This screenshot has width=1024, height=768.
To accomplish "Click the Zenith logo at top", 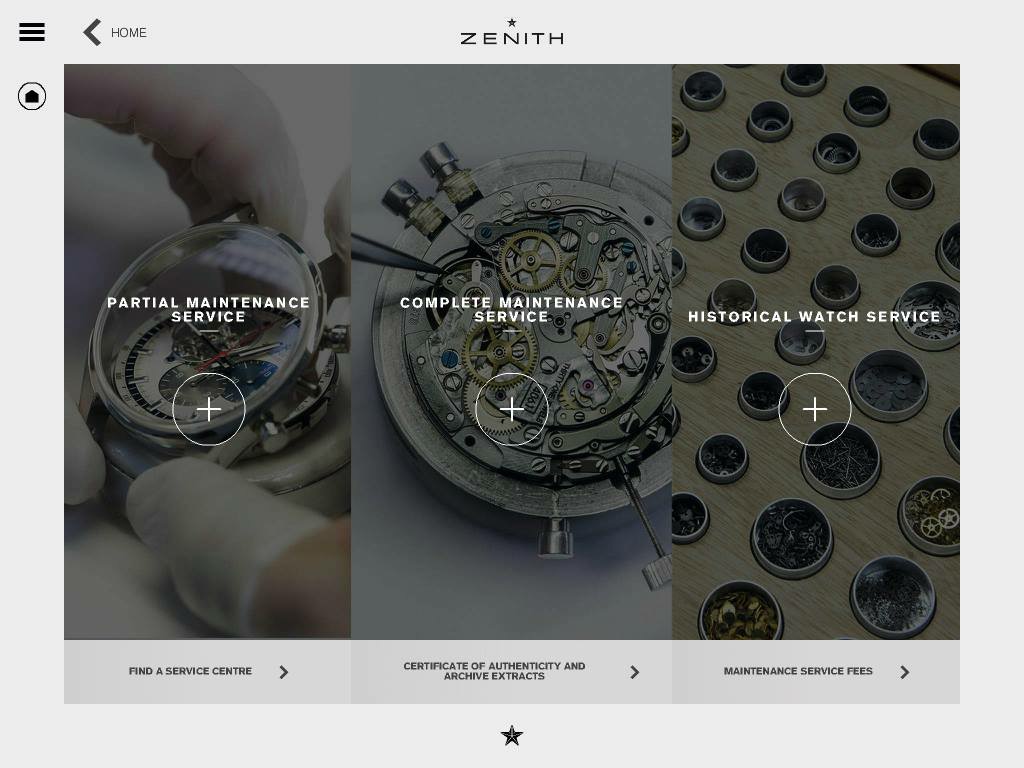I will point(512,32).
